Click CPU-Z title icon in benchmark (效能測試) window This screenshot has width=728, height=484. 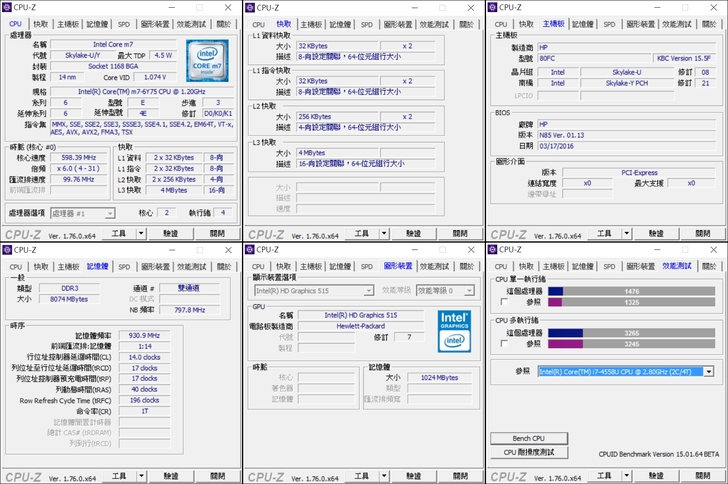click(493, 249)
